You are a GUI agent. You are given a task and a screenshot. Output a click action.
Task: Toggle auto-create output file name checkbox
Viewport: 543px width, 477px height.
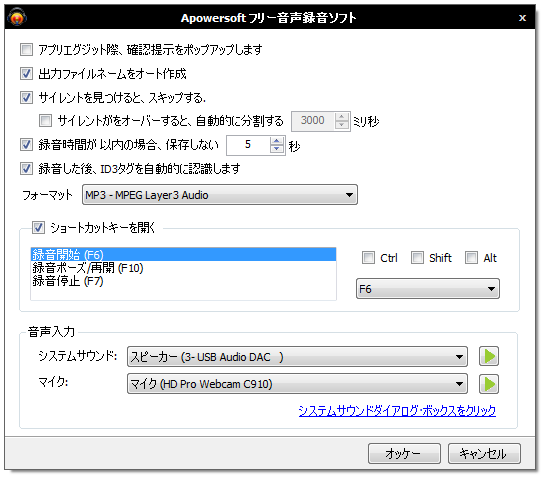(x=26, y=73)
